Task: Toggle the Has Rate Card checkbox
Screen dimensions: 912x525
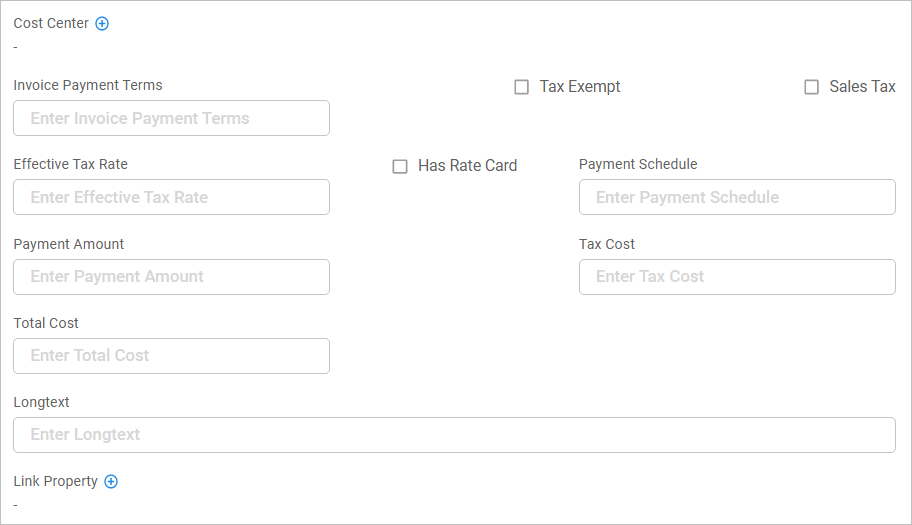Action: click(x=400, y=166)
